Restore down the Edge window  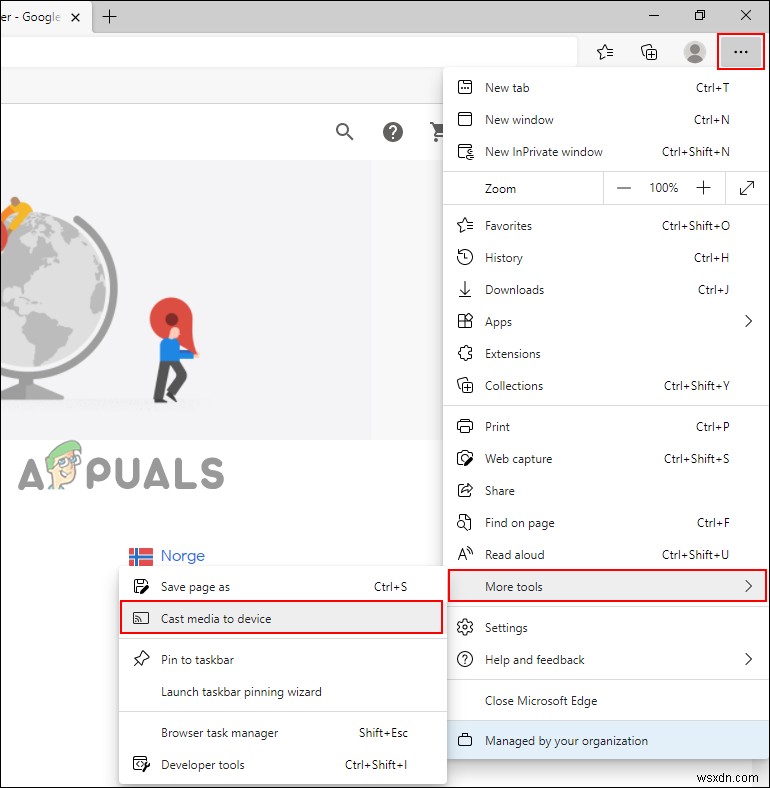(699, 16)
